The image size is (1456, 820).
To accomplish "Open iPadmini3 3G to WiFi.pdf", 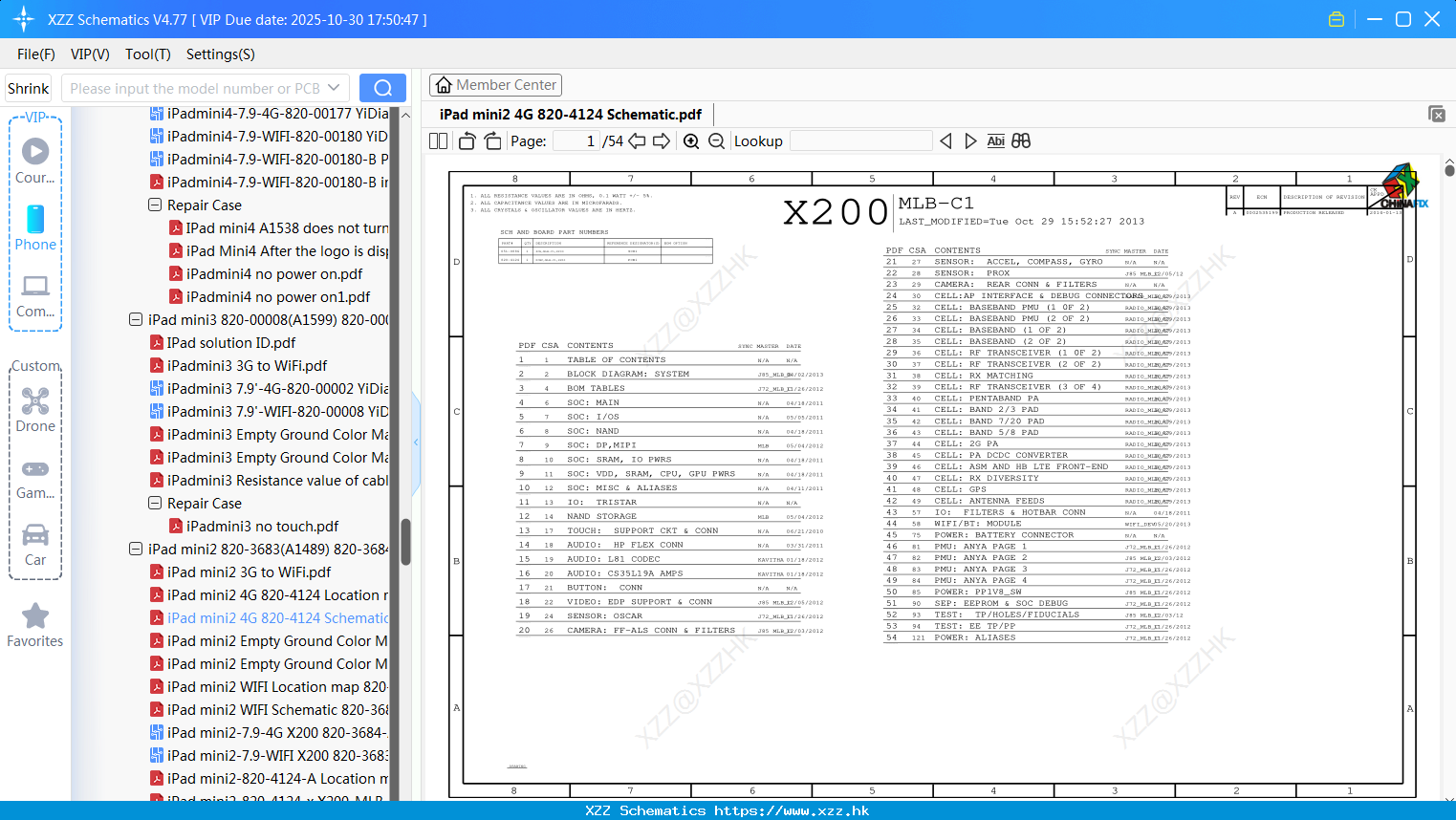I will [x=239, y=365].
